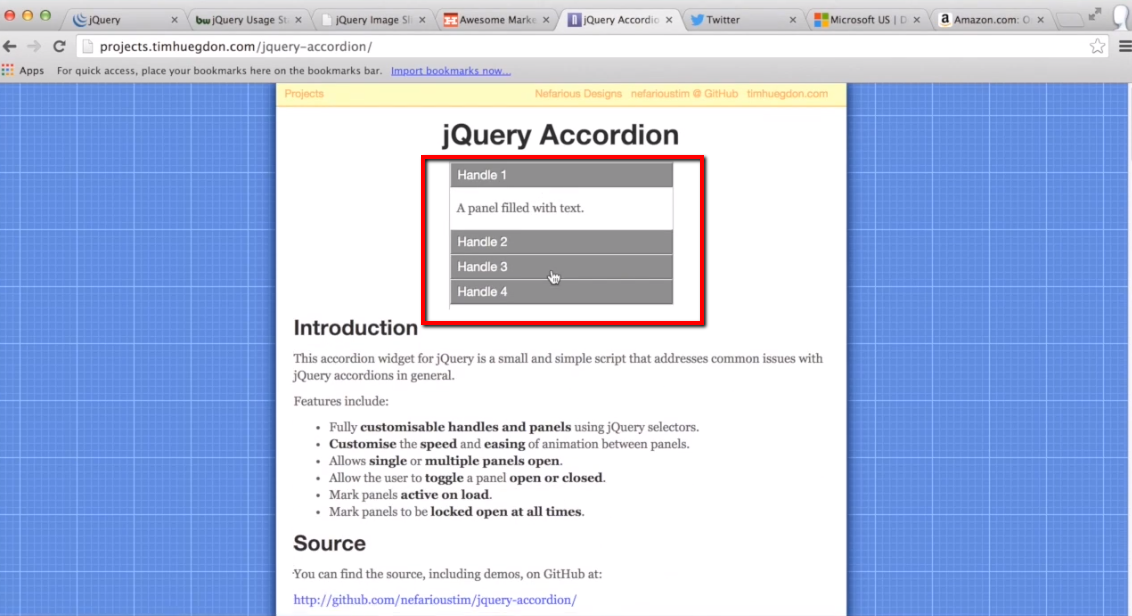Viewport: 1132px width, 616px height.
Task: Open the Chrome menu (hamburger icon)
Action: (x=1125, y=45)
